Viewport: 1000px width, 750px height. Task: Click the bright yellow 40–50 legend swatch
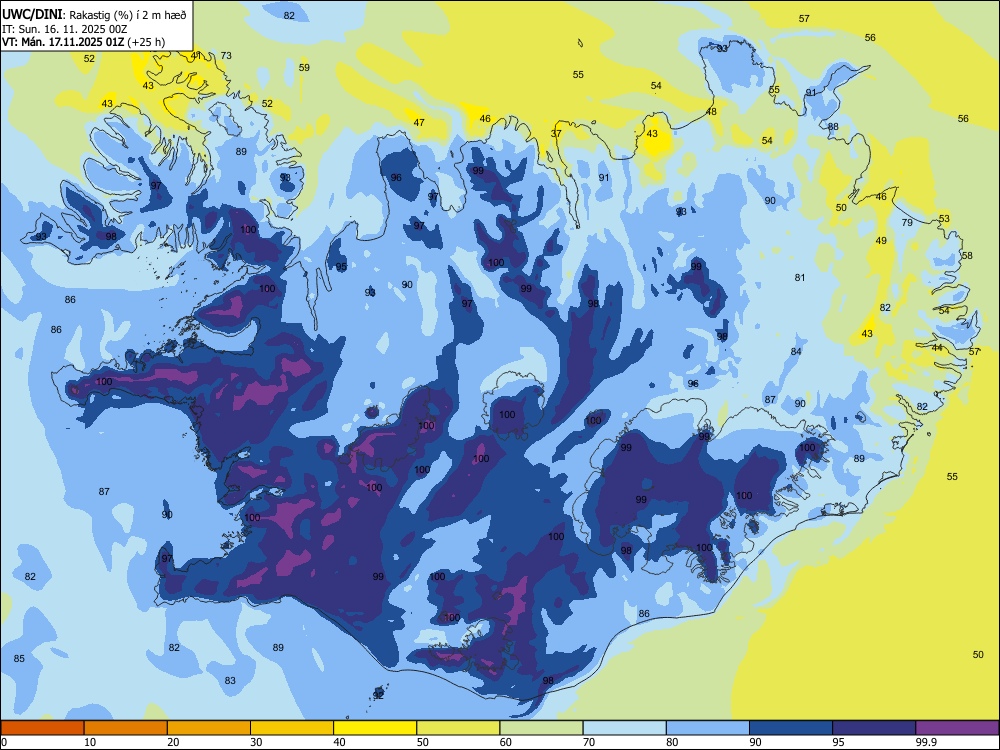tap(375, 728)
